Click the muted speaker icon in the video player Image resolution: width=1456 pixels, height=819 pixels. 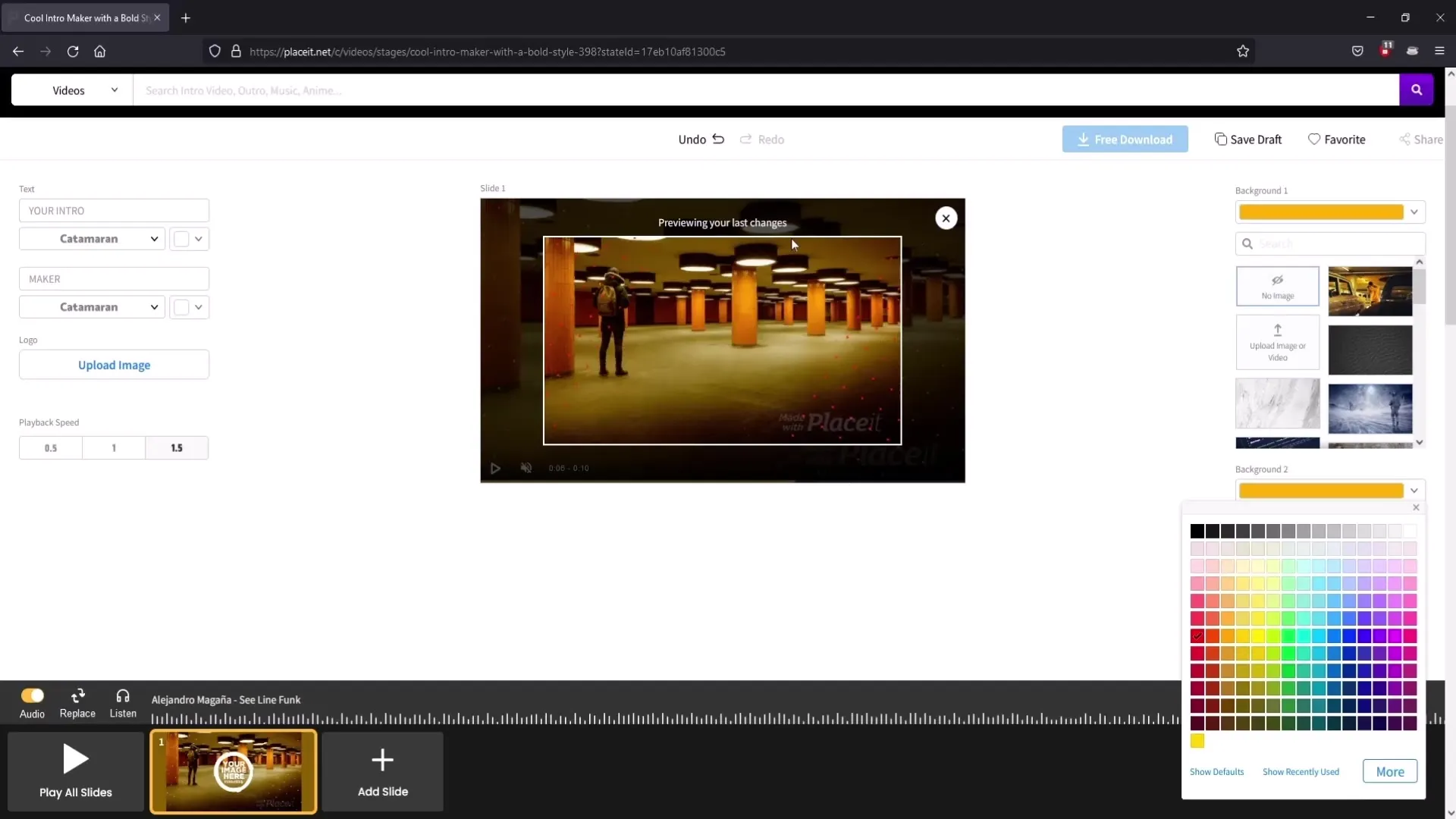pyautogui.click(x=526, y=468)
